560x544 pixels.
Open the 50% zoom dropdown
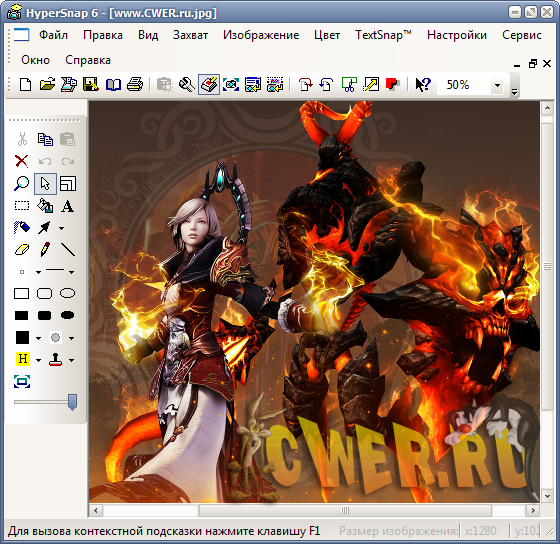497,85
